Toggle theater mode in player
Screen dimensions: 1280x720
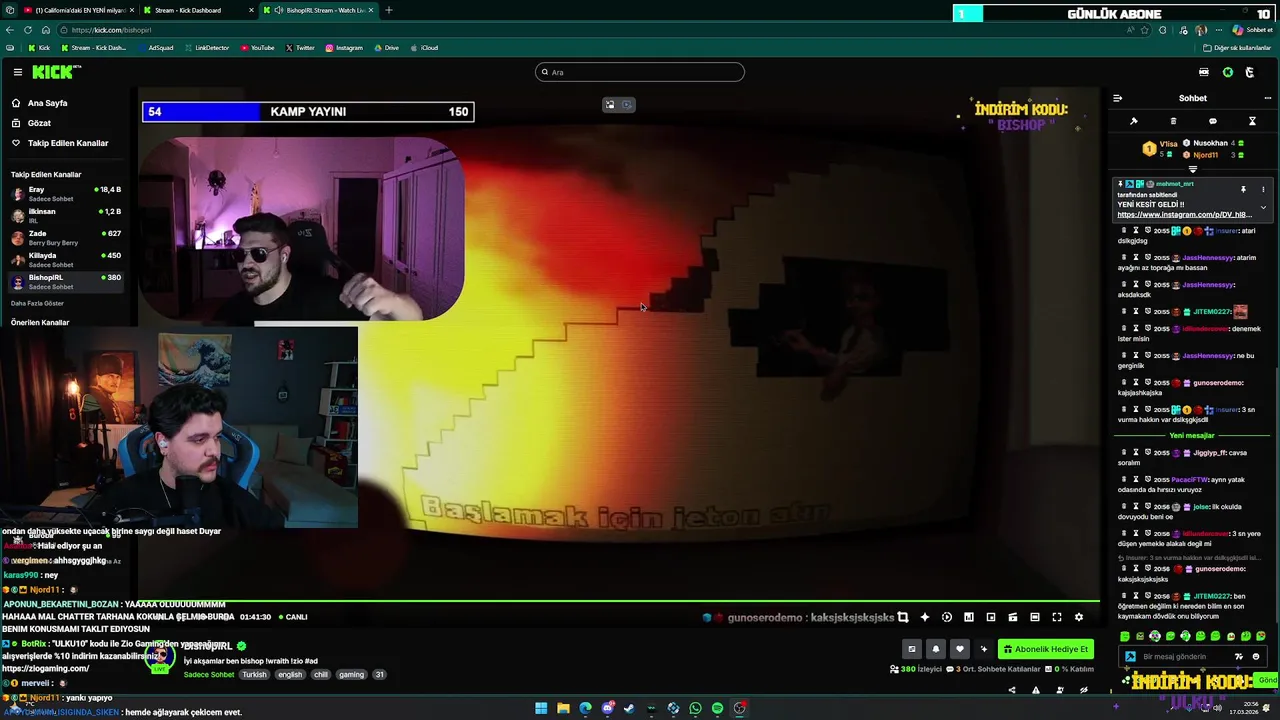pos(1035,617)
